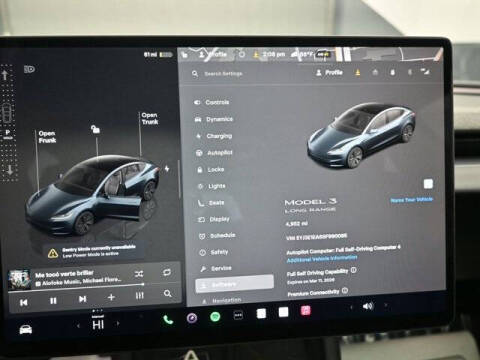Open HomeLink garage icon in settings header
Image resolution: width=480 pixels, height=360 pixels.
point(375,72)
